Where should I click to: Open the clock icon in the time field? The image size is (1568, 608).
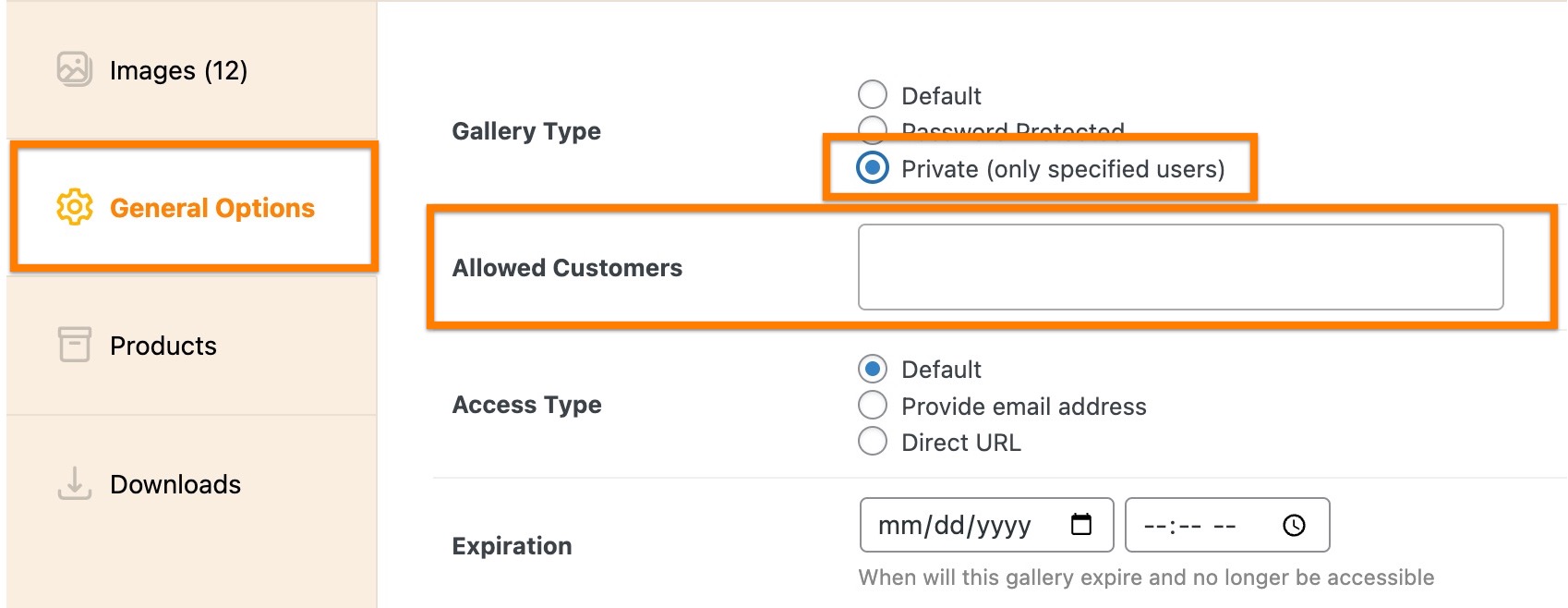coord(1293,524)
